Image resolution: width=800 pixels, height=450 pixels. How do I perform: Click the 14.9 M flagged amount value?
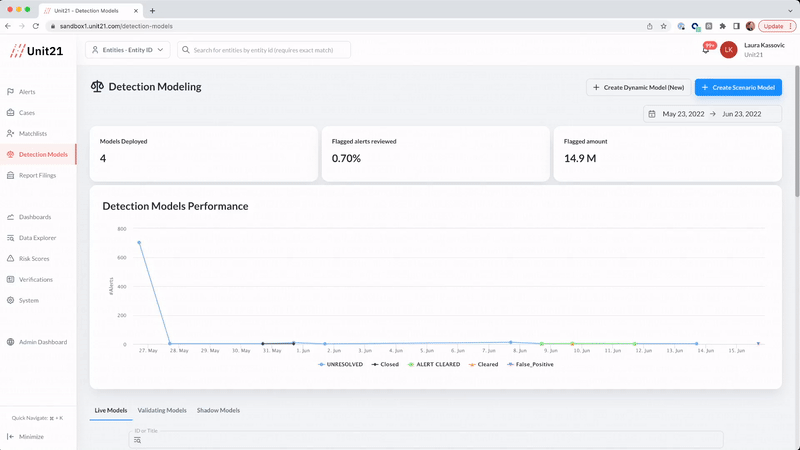580,159
